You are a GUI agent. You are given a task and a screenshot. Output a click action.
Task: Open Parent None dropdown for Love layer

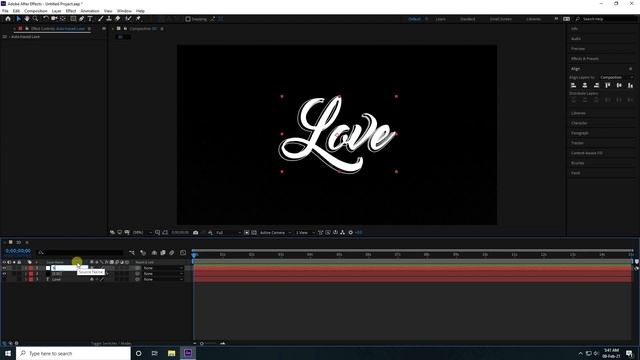[163, 279]
